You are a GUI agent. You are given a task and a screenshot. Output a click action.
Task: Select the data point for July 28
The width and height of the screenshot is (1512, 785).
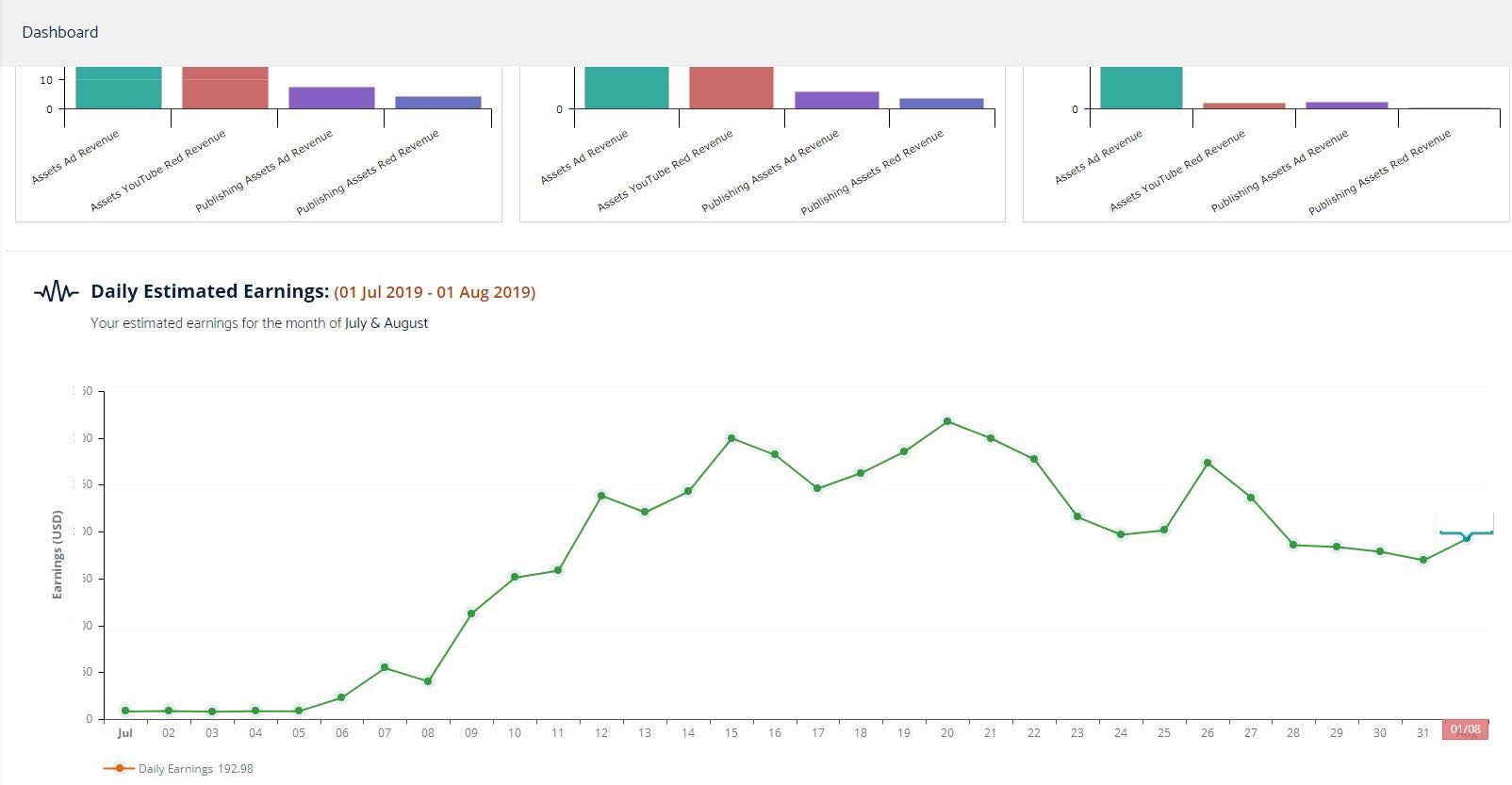[1293, 545]
